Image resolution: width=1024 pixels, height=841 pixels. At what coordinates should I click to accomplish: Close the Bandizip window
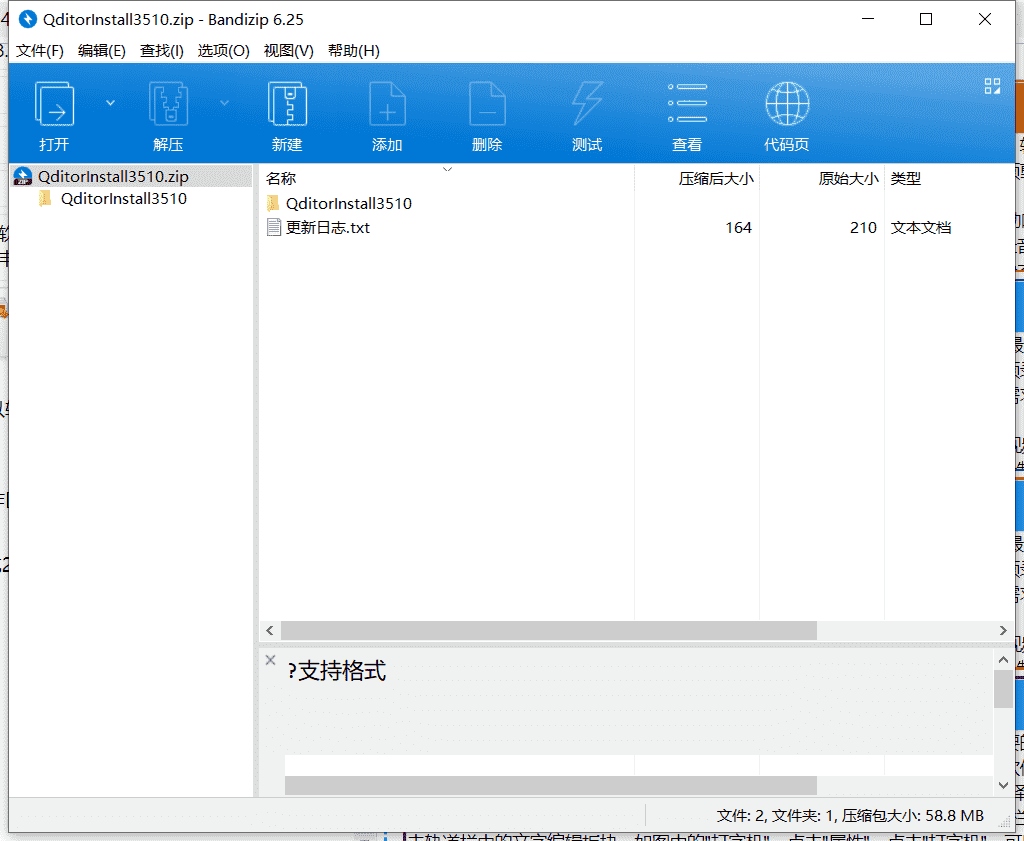point(985,20)
